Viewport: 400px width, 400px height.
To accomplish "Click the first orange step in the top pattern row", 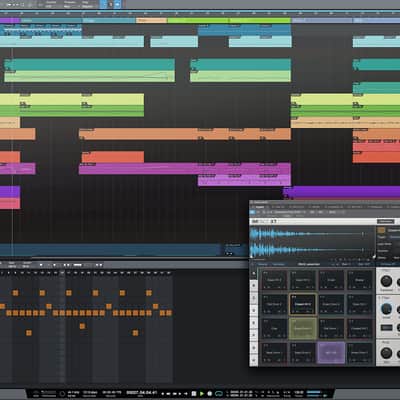I will [x=15, y=293].
